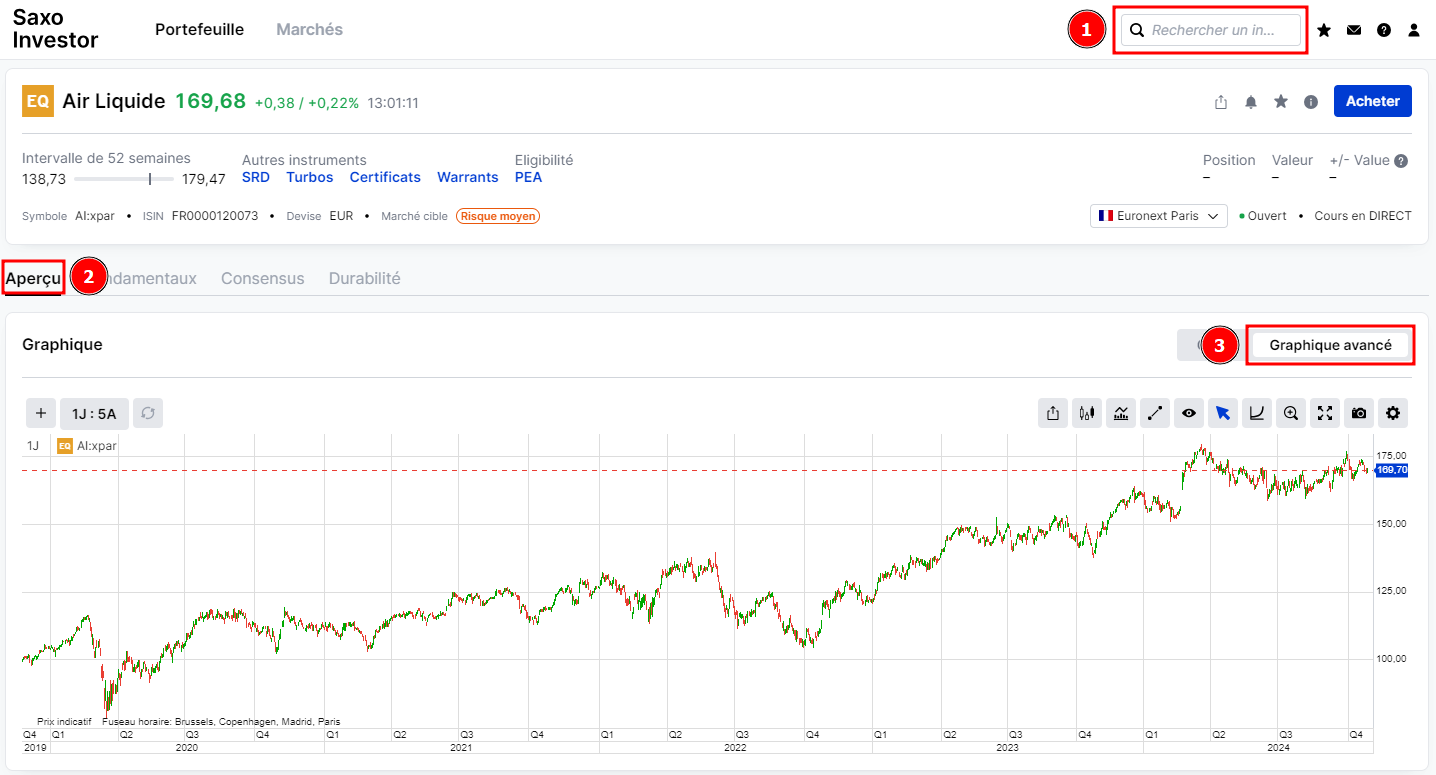Select the blue cursor pointer tool
The height and width of the screenshot is (775, 1436).
point(1223,413)
